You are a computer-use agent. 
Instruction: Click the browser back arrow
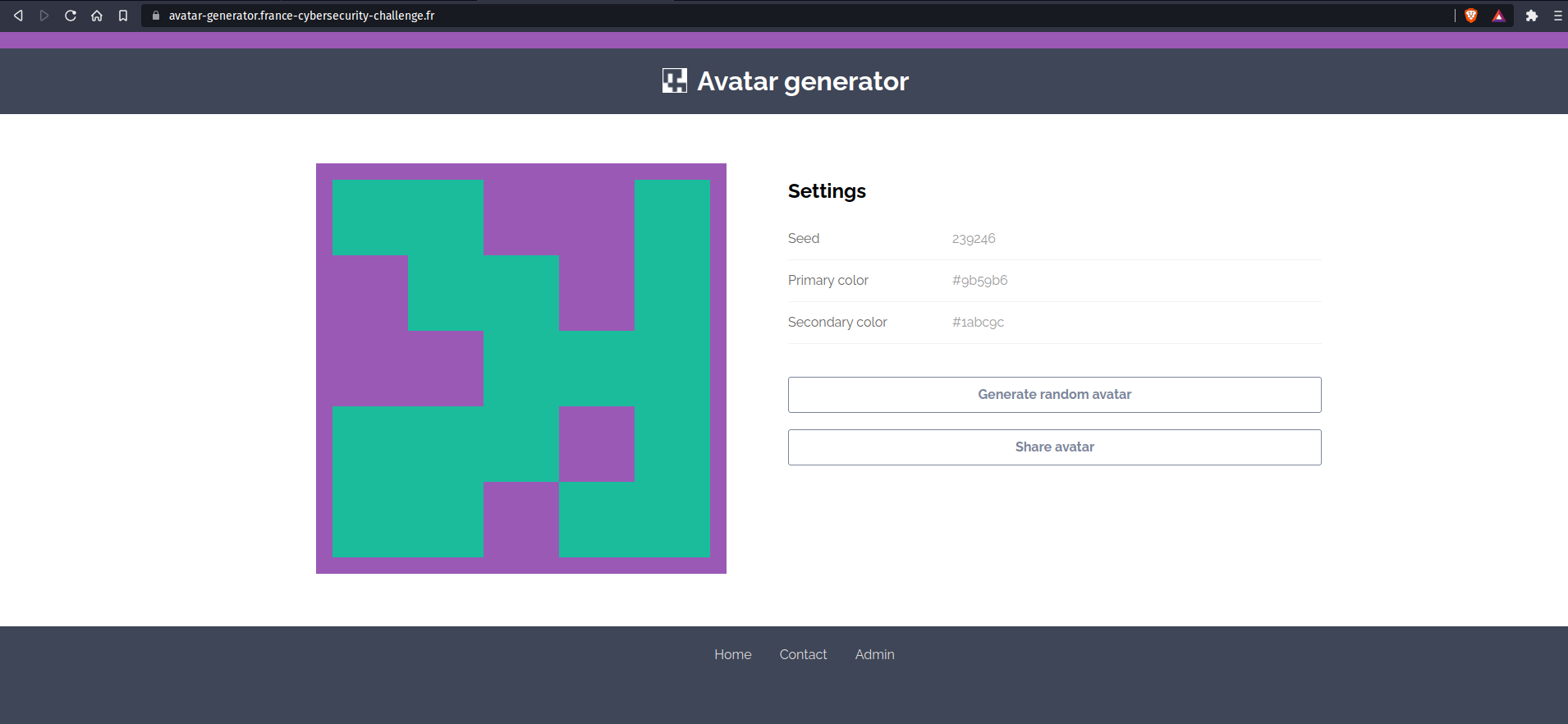(x=18, y=16)
